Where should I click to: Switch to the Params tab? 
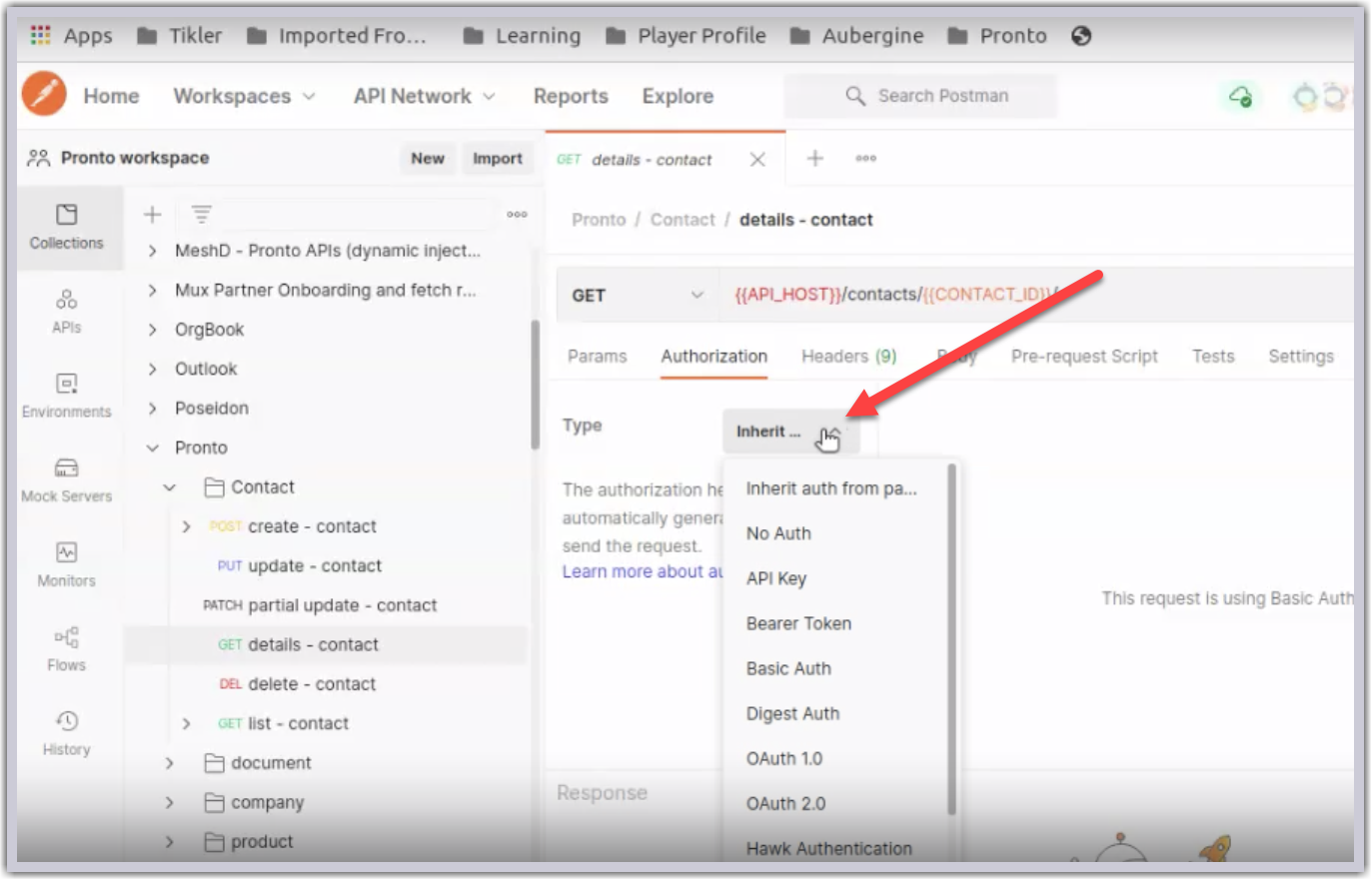coord(598,357)
